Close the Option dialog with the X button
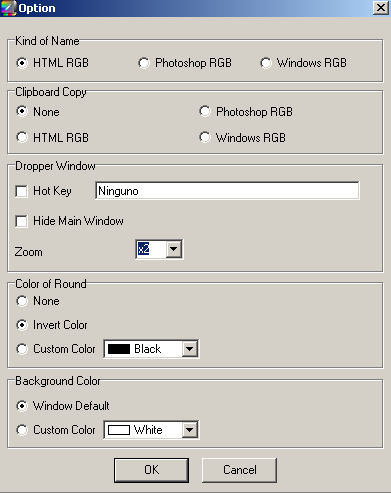This screenshot has width=391, height=493. (x=381, y=8)
